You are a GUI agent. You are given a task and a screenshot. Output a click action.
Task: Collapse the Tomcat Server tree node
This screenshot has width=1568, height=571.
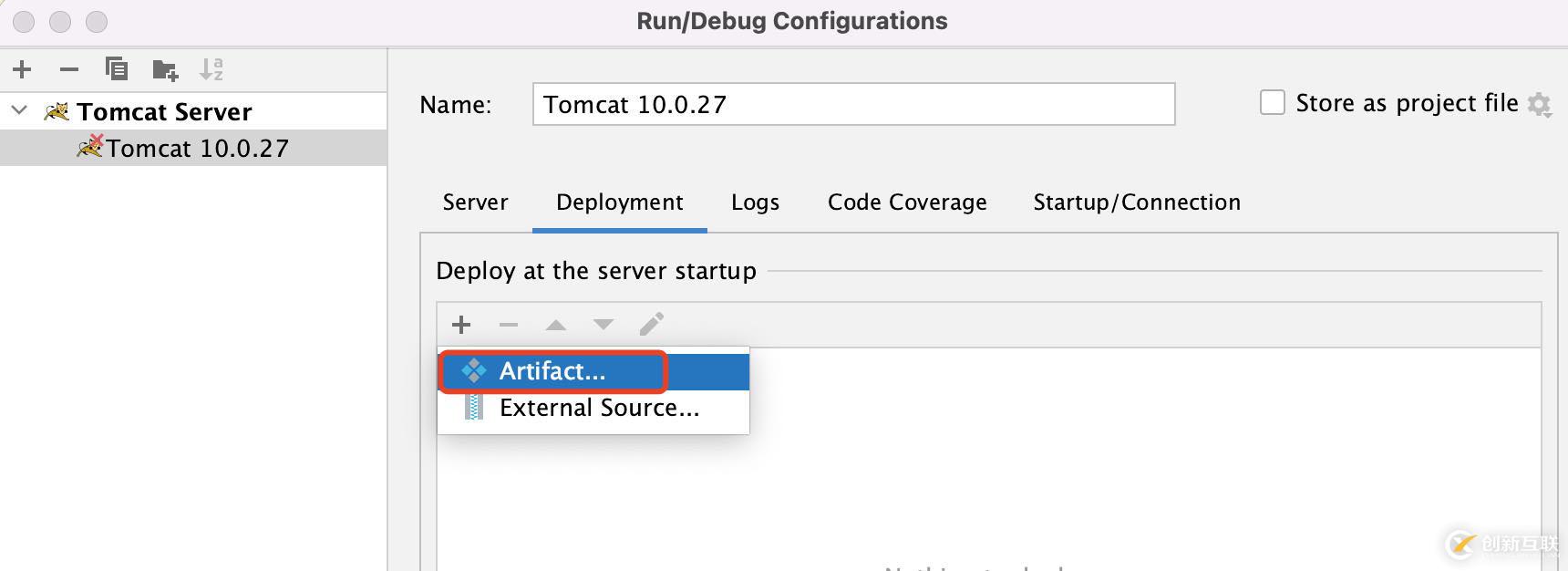19,111
